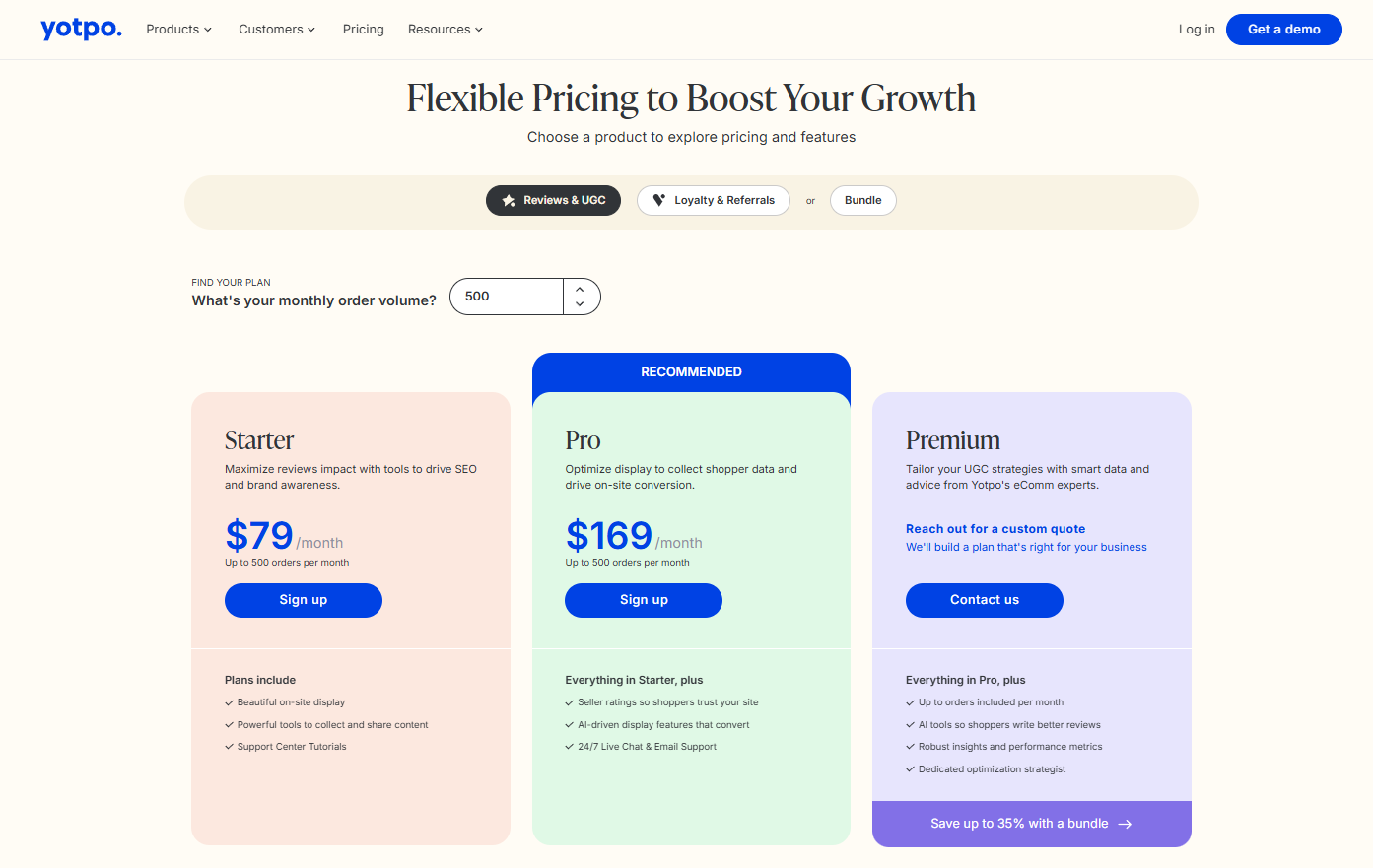The height and width of the screenshot is (868, 1373).
Task: Open the Pricing menu item
Action: [363, 29]
